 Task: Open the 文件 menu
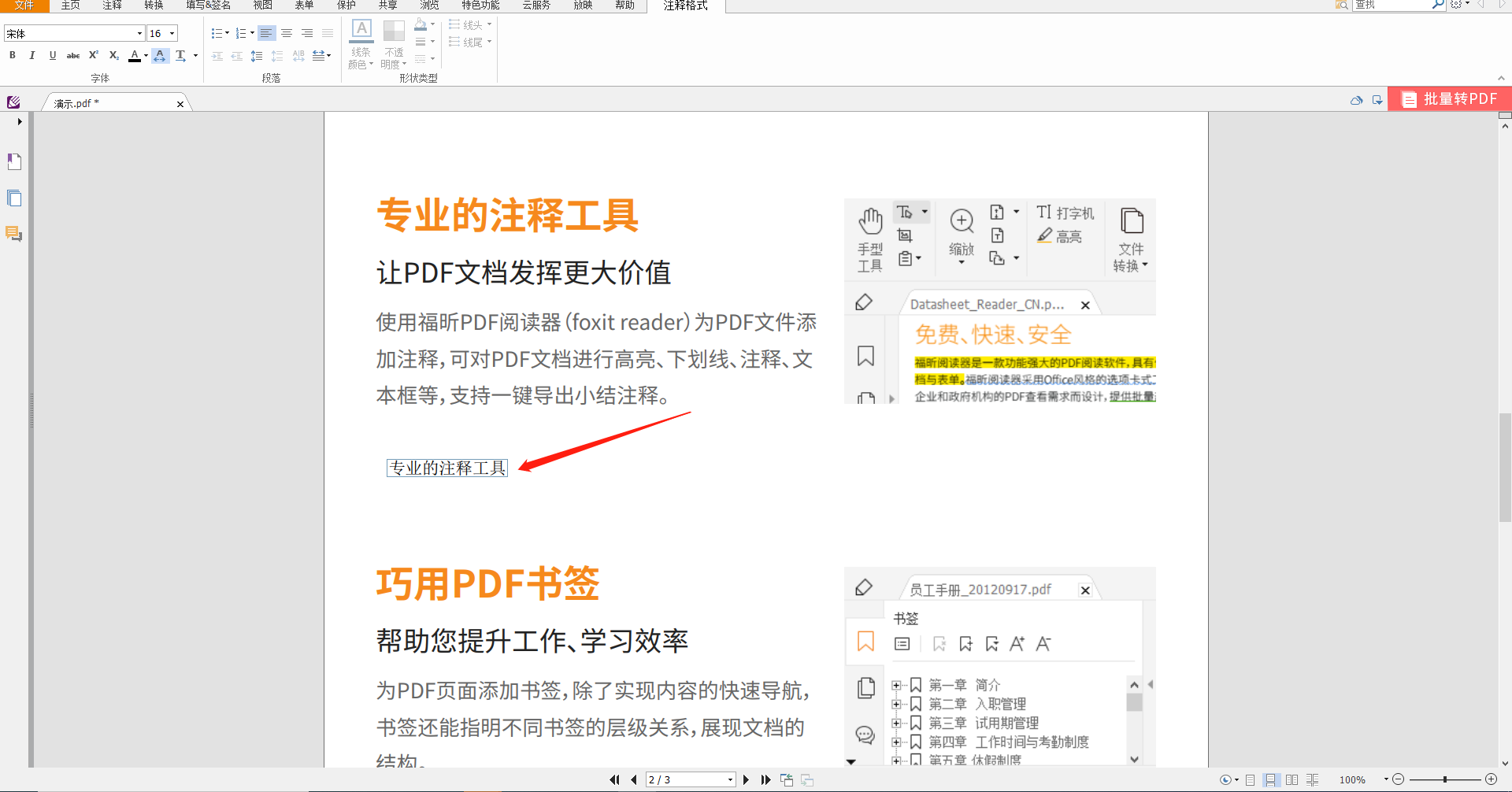tap(24, 6)
